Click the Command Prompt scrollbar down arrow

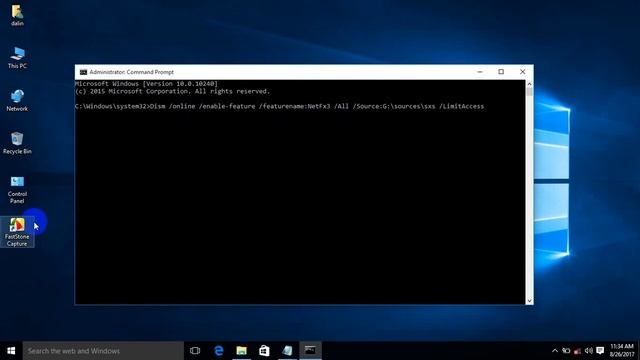(529, 300)
